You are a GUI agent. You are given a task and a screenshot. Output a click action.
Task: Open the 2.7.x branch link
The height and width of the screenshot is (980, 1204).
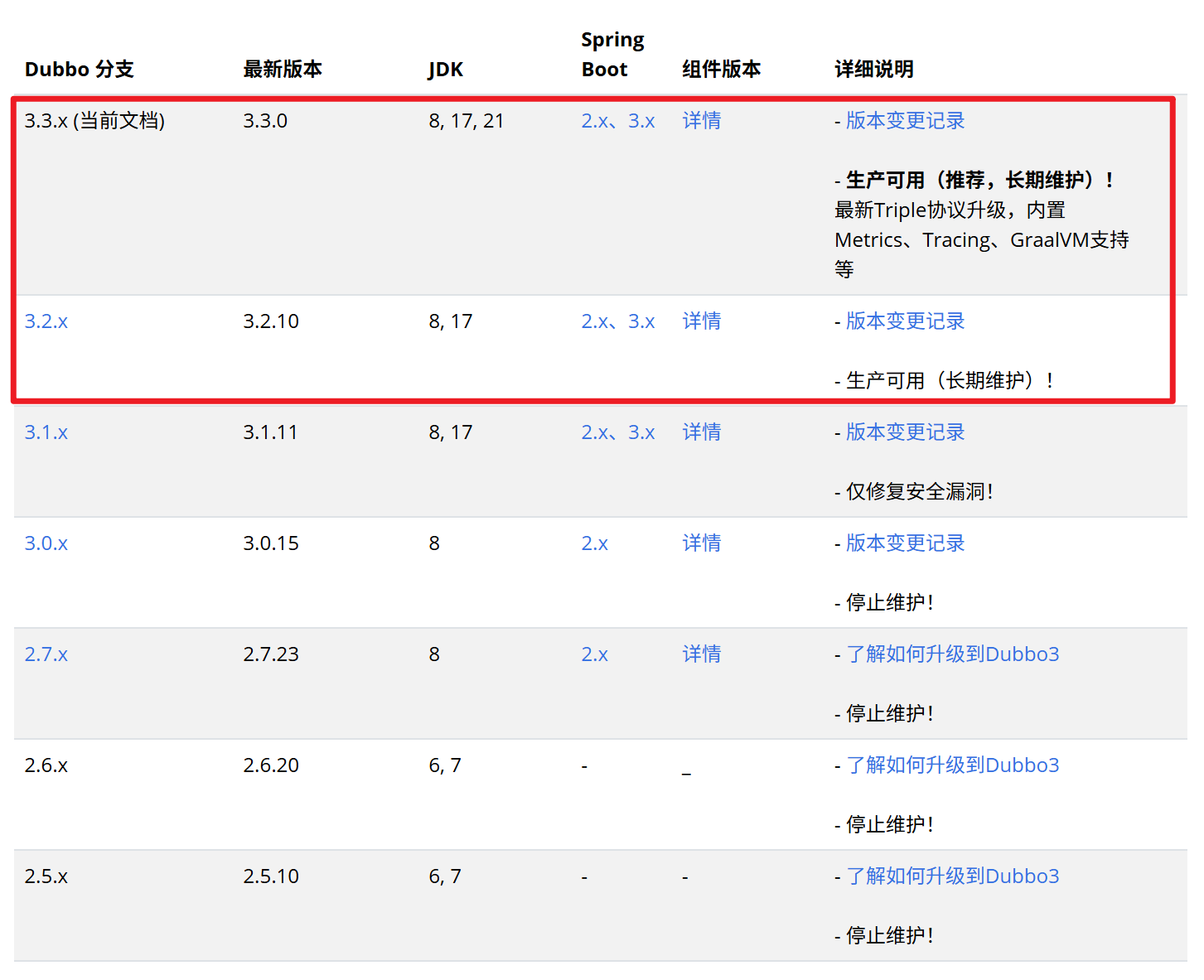click(46, 654)
